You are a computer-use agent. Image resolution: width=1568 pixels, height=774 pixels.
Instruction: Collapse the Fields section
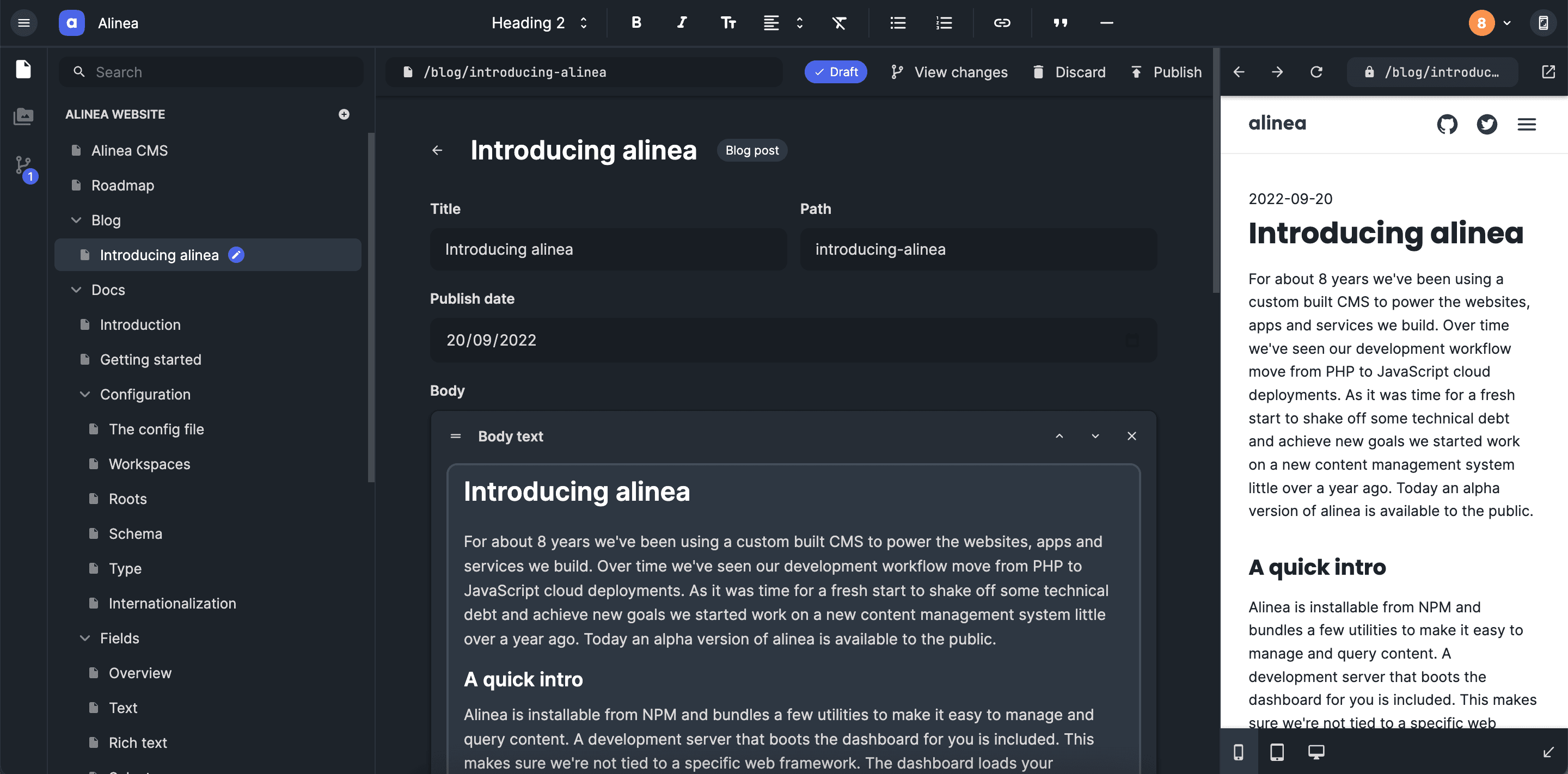tap(85, 638)
